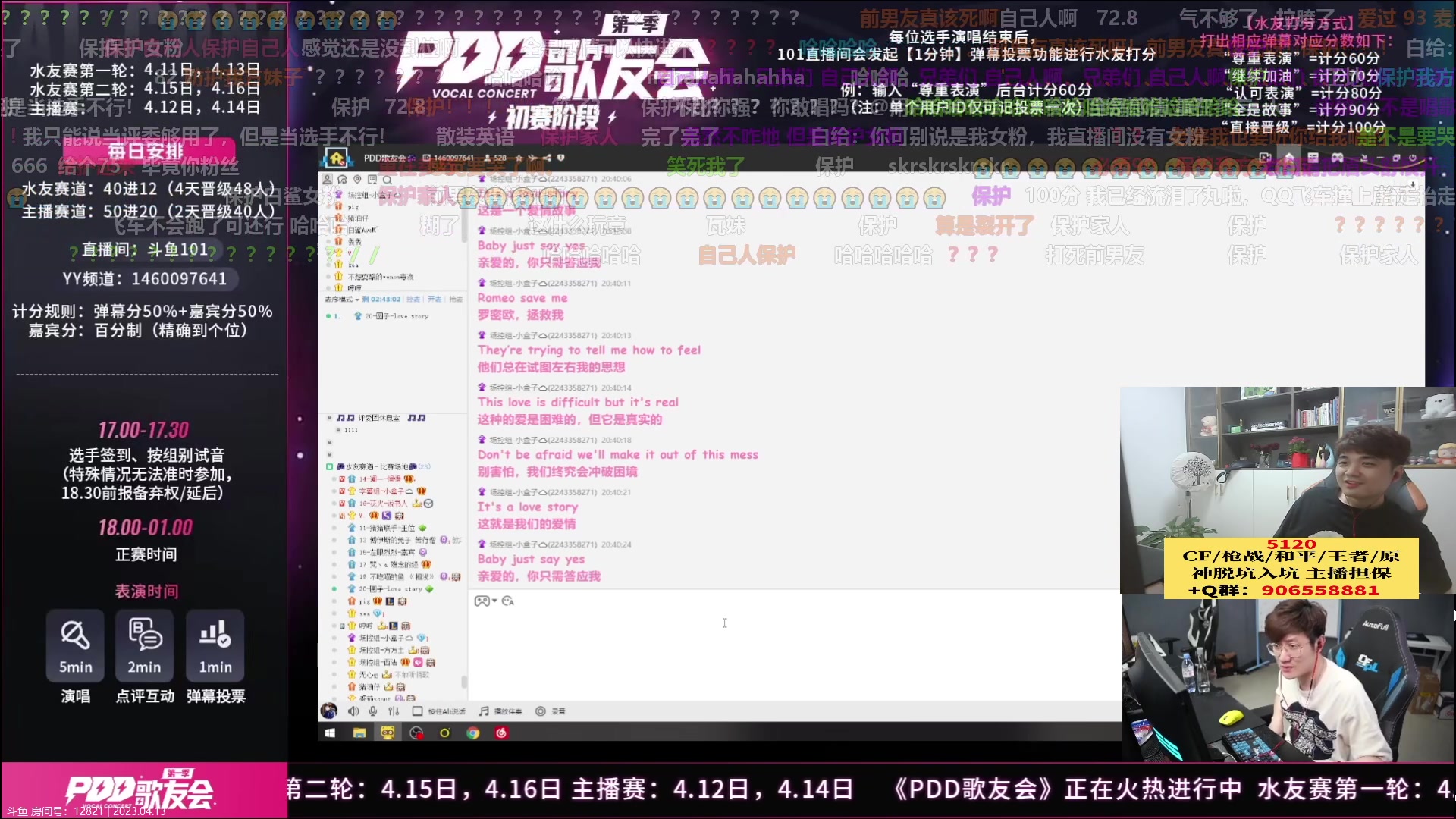This screenshot has width=1456, height=819.
Task: Open File Explorer from the taskbar
Action: [359, 733]
